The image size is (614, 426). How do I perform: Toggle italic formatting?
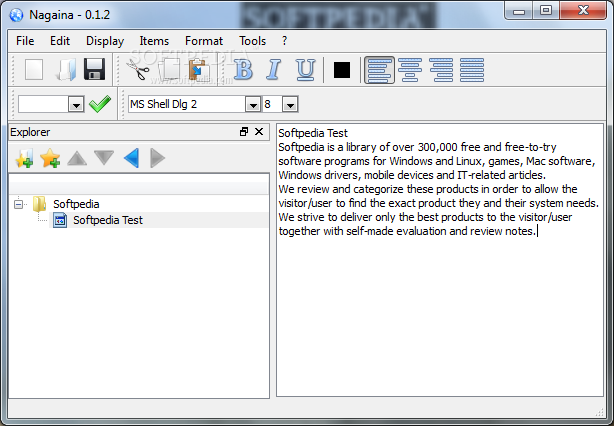274,70
